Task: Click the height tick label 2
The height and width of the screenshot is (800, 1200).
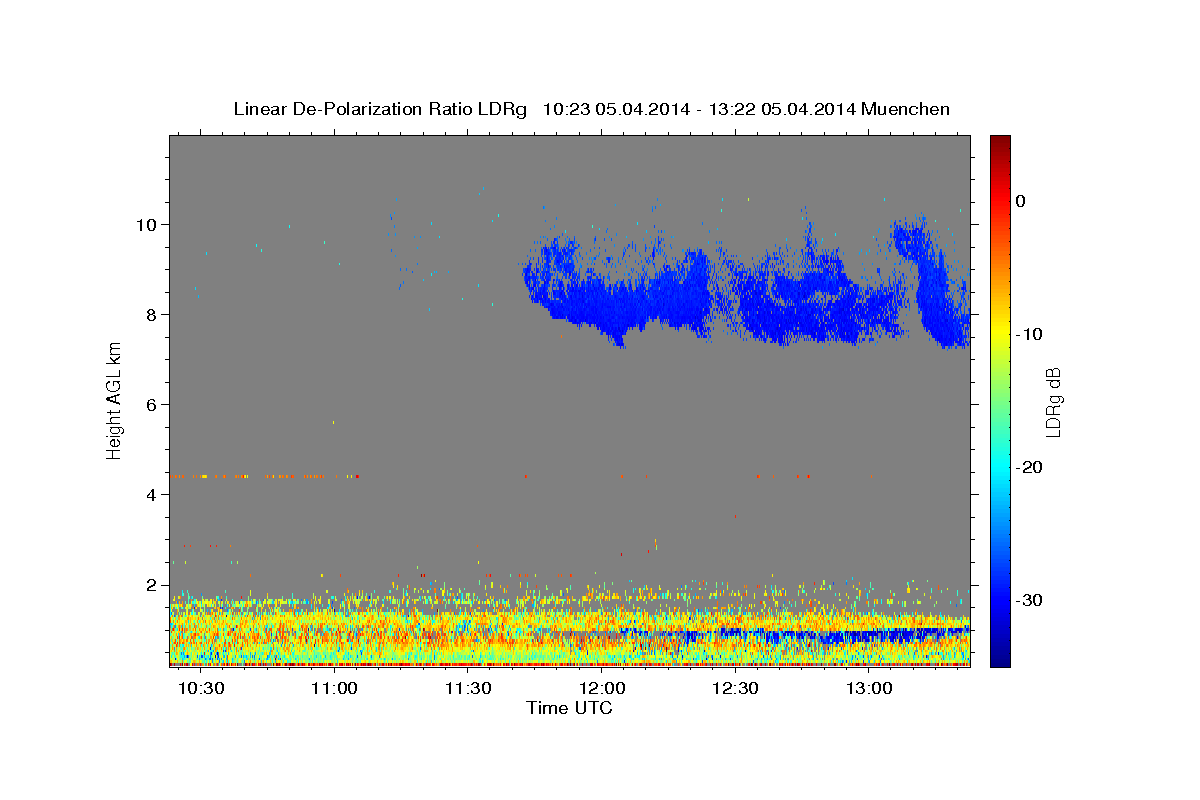Action: click(x=152, y=584)
